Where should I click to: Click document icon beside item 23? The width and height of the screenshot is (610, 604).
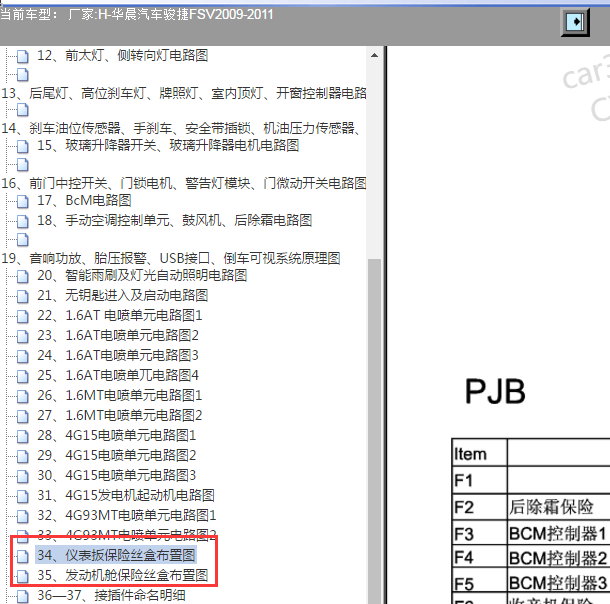click(23, 336)
